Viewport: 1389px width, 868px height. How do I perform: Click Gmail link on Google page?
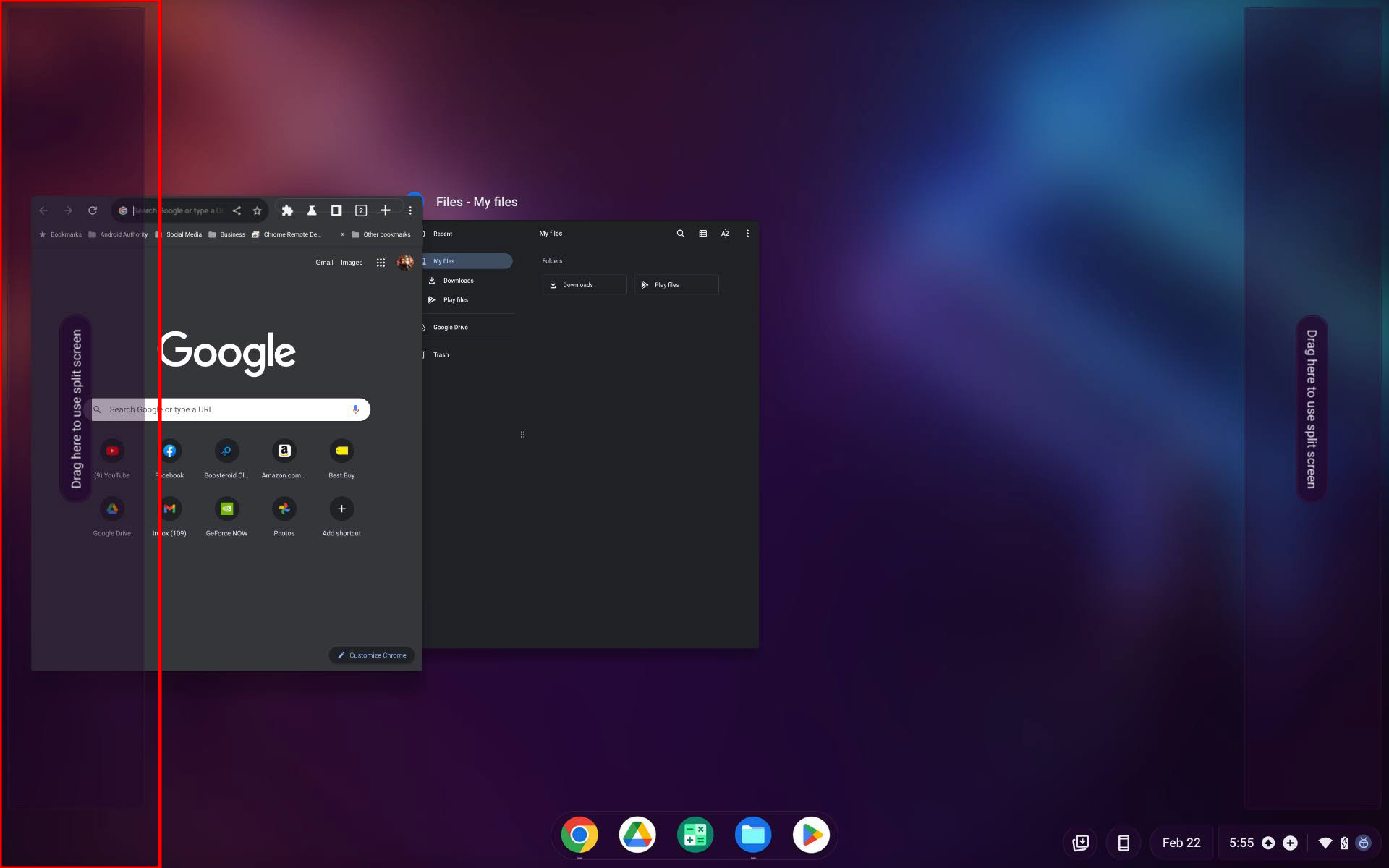[x=324, y=263]
